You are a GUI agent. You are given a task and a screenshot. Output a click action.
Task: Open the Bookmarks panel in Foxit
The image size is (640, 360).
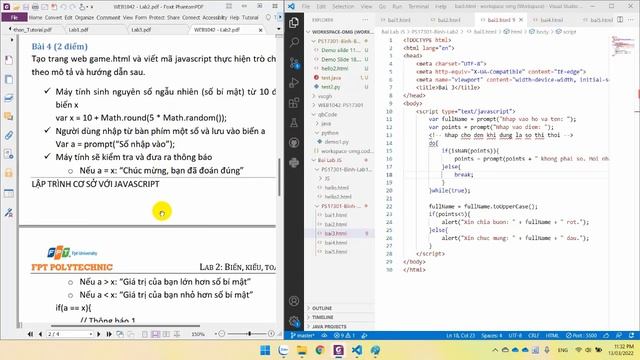(x=9, y=60)
